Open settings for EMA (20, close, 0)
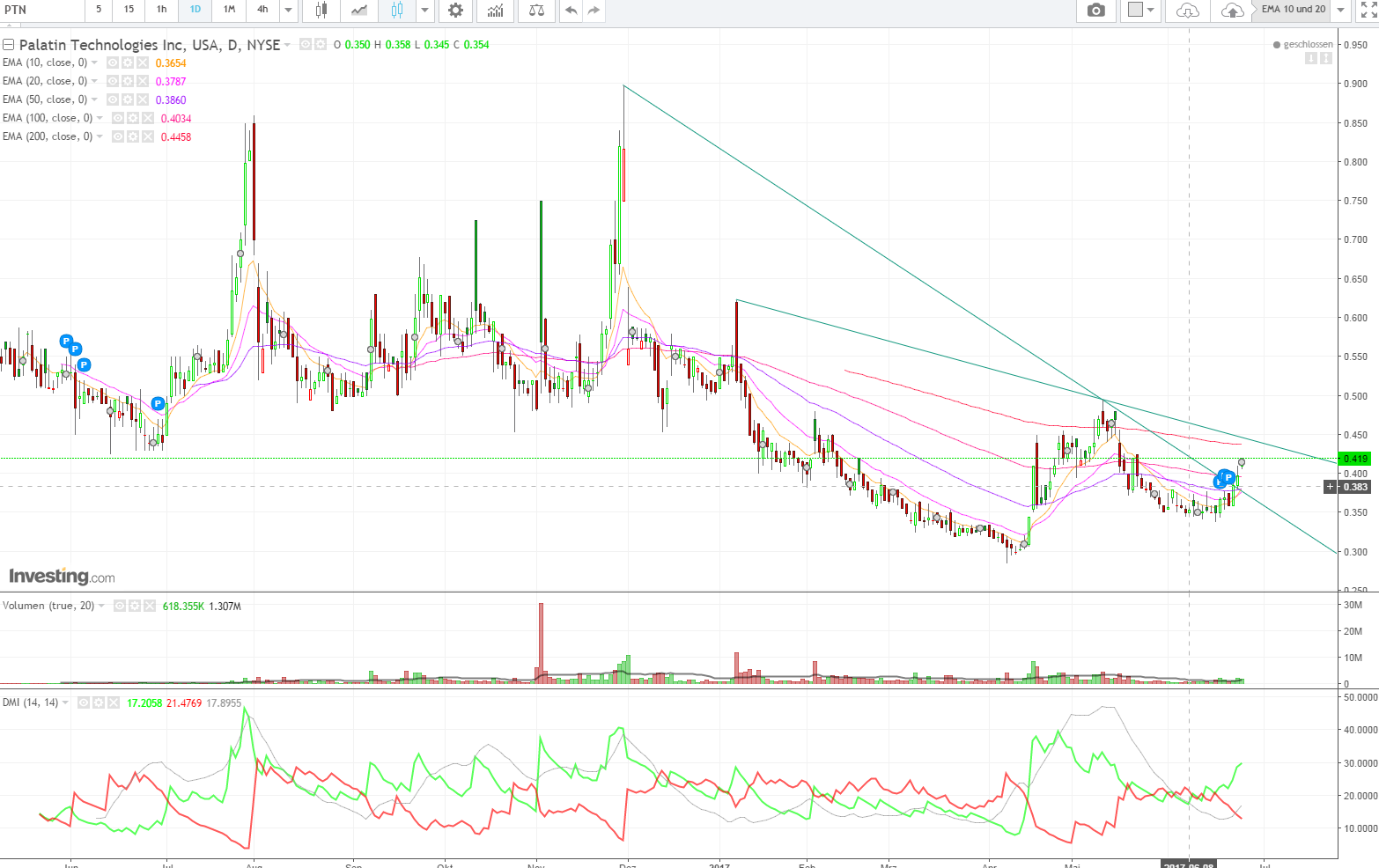The height and width of the screenshot is (868, 1379). coord(128,82)
